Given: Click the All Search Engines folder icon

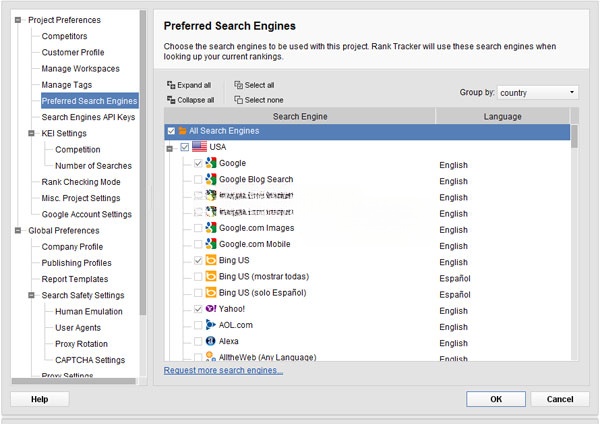Looking at the screenshot, I should (183, 131).
